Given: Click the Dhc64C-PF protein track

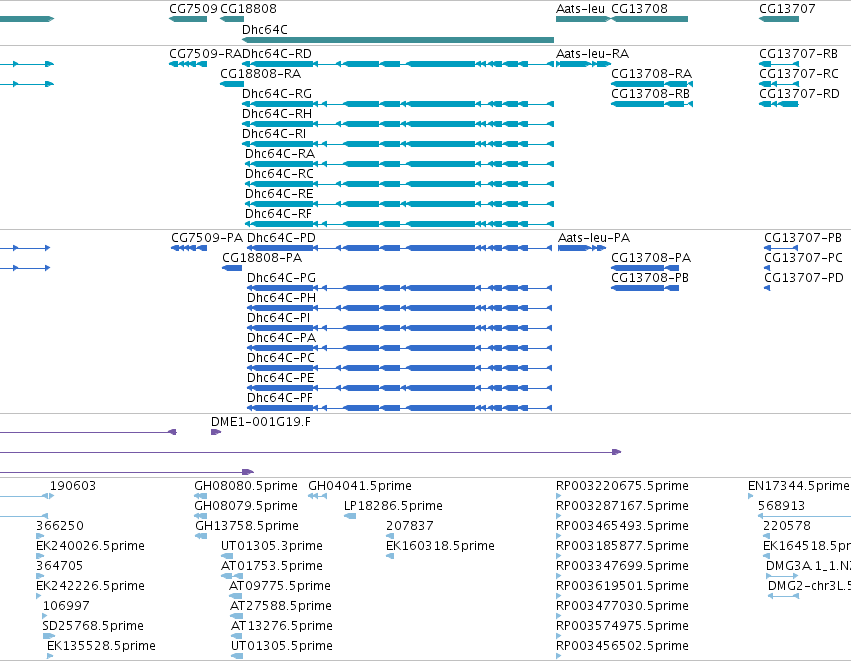Looking at the screenshot, I should click(x=399, y=408).
